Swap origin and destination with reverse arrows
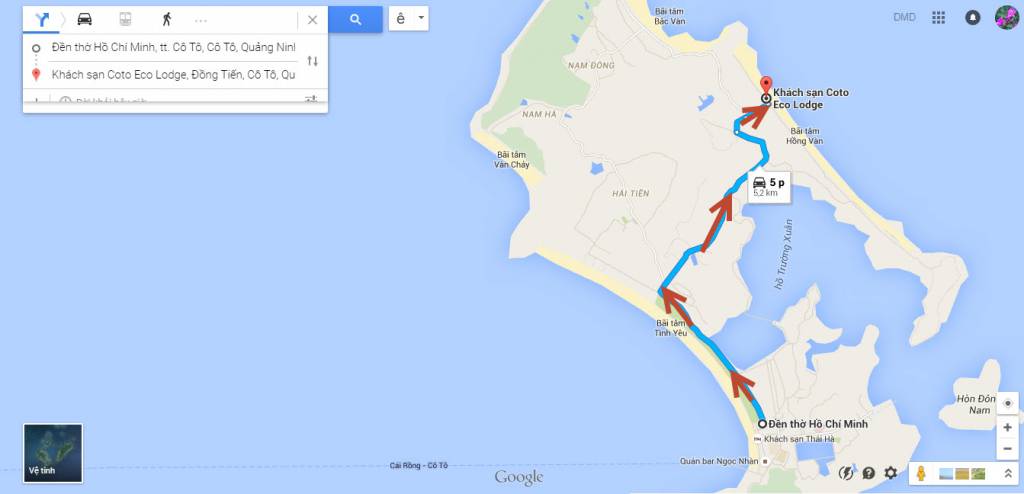Screen dimensions: 1024x494 (x=313, y=61)
